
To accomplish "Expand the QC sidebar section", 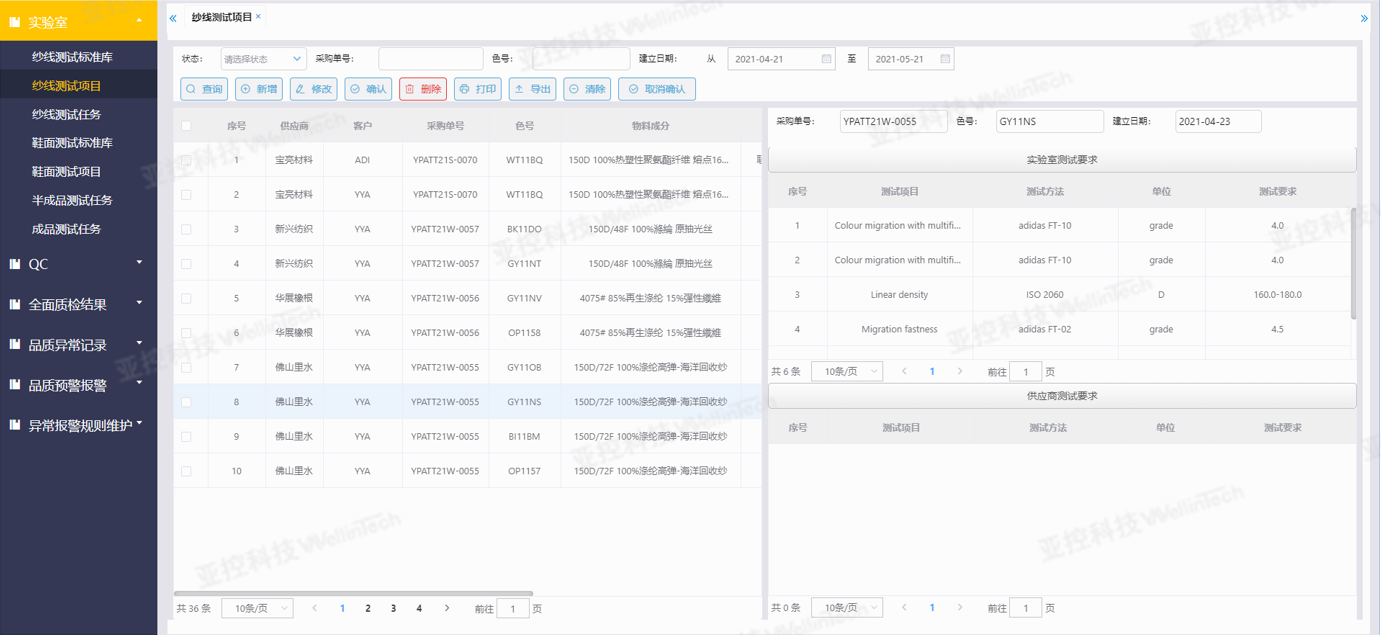I will pyautogui.click(x=79, y=264).
